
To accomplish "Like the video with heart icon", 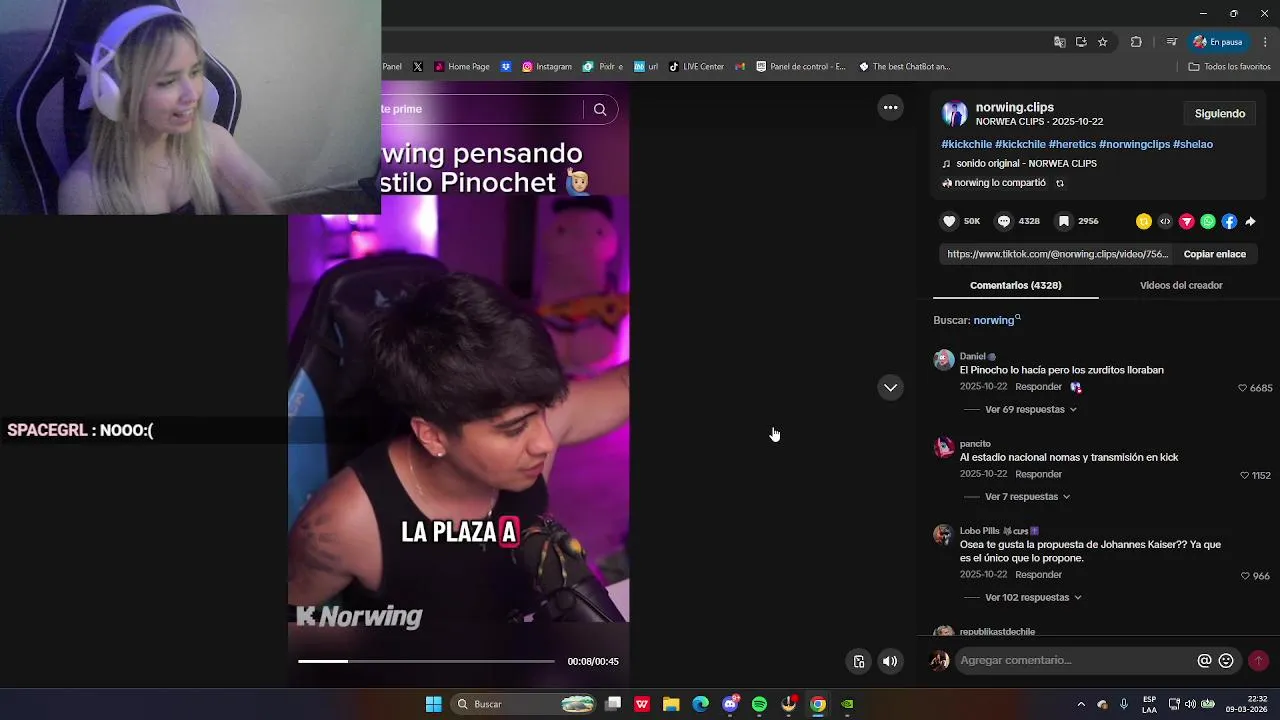I will (x=949, y=221).
